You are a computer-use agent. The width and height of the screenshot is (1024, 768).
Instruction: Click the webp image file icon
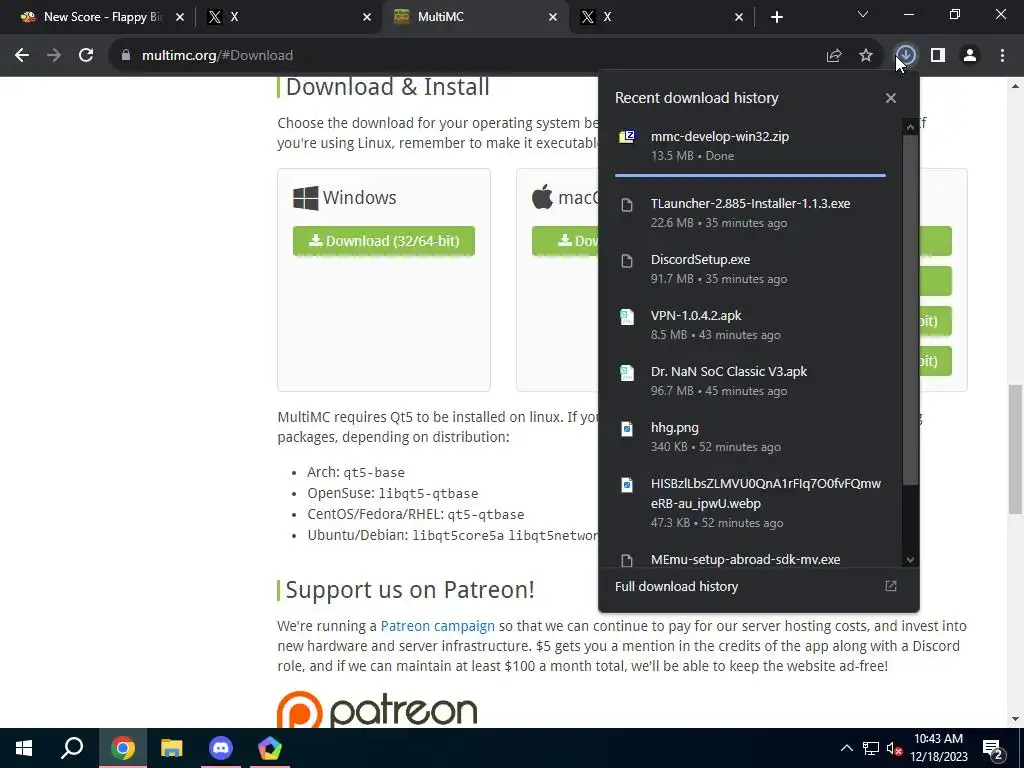coord(627,485)
